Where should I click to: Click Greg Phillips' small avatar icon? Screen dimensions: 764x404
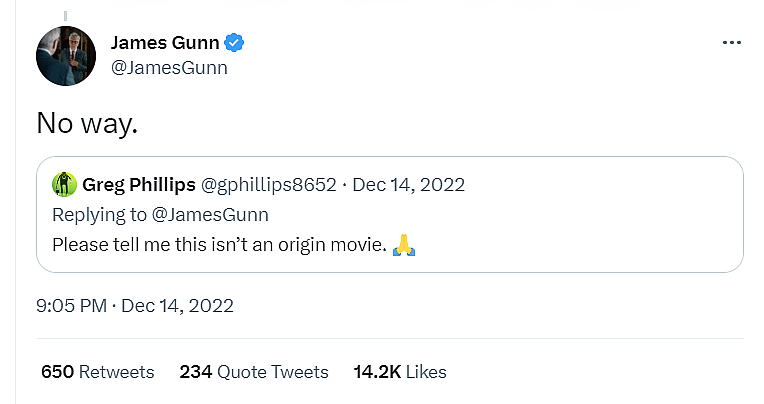click(x=64, y=184)
